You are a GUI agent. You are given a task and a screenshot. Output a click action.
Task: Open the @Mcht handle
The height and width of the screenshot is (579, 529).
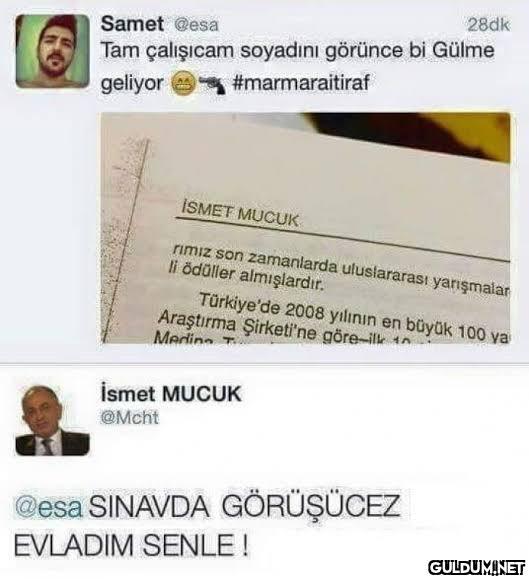130,418
